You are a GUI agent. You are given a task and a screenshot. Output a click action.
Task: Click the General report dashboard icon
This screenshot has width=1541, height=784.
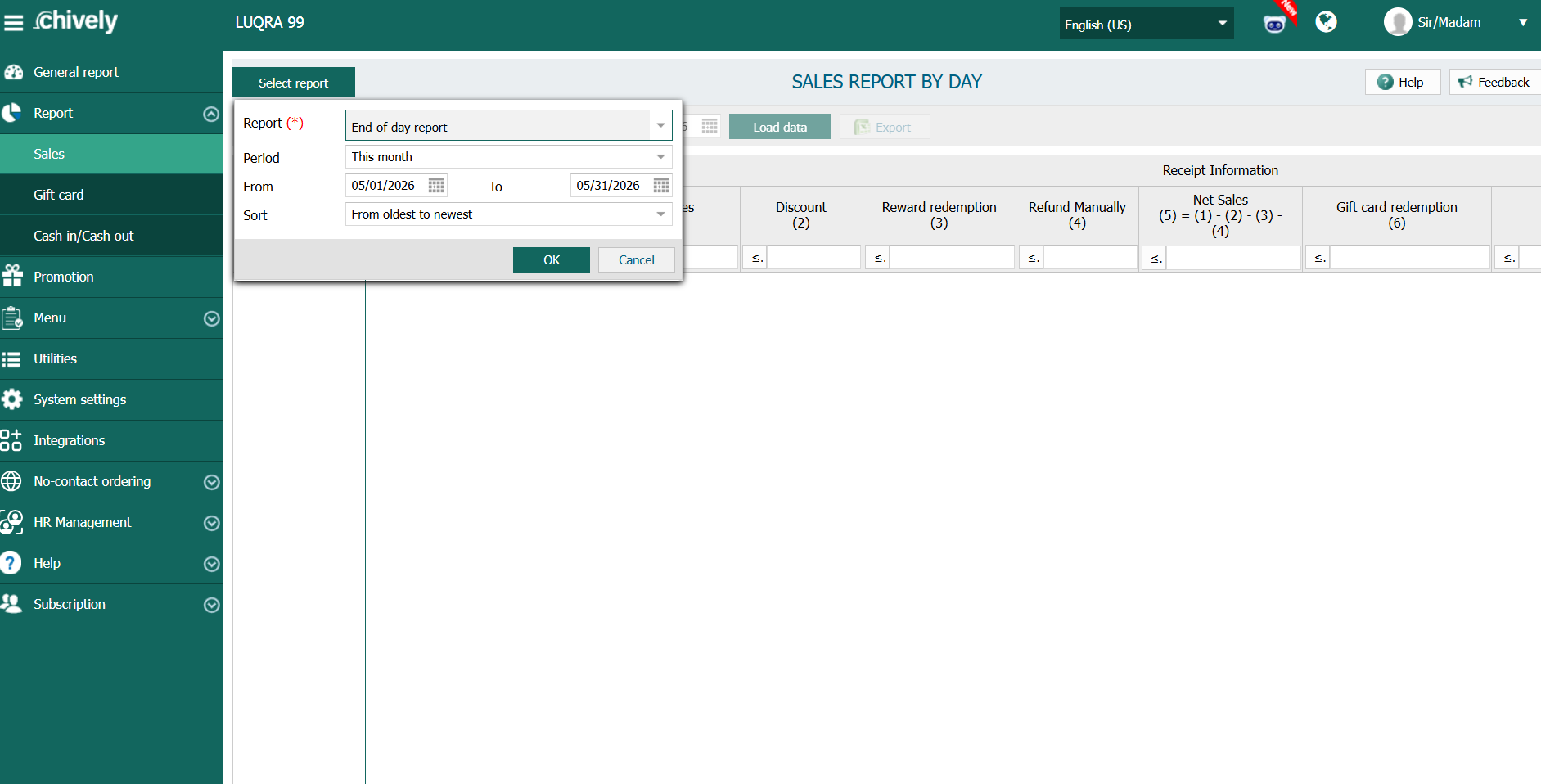[13, 72]
